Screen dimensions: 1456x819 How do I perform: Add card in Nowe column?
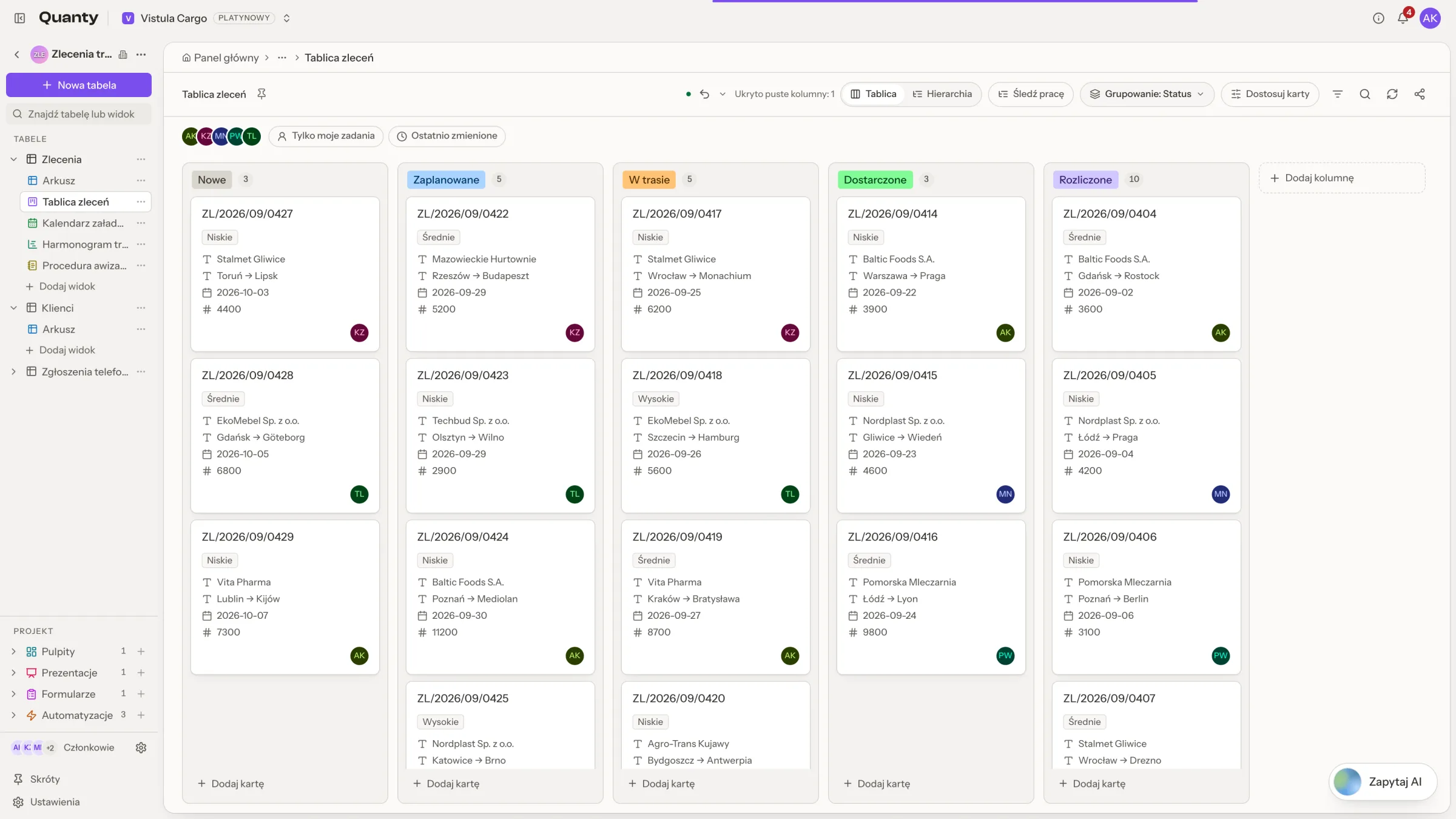pos(231,784)
